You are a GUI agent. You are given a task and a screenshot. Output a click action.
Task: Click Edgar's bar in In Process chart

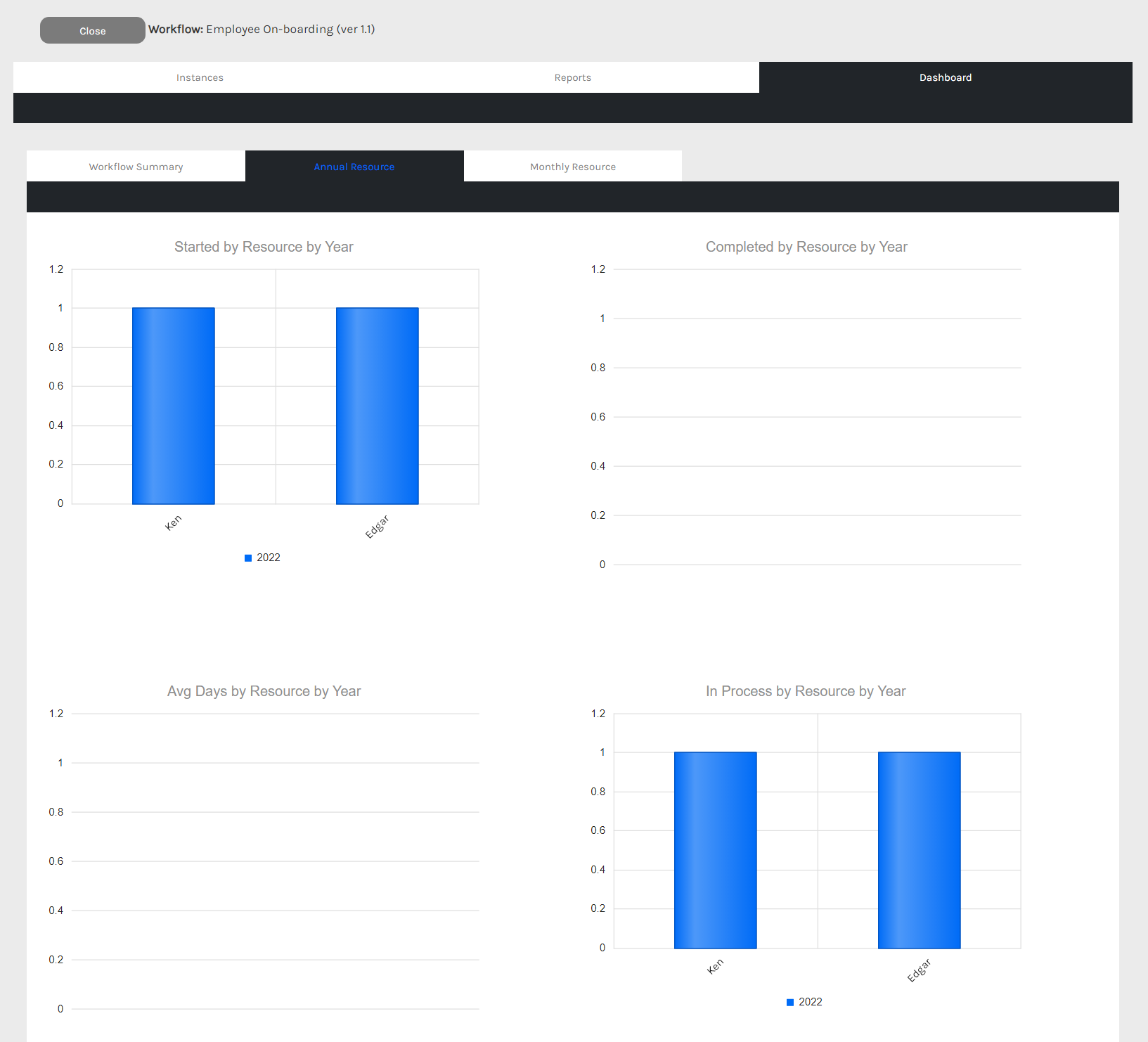919,850
